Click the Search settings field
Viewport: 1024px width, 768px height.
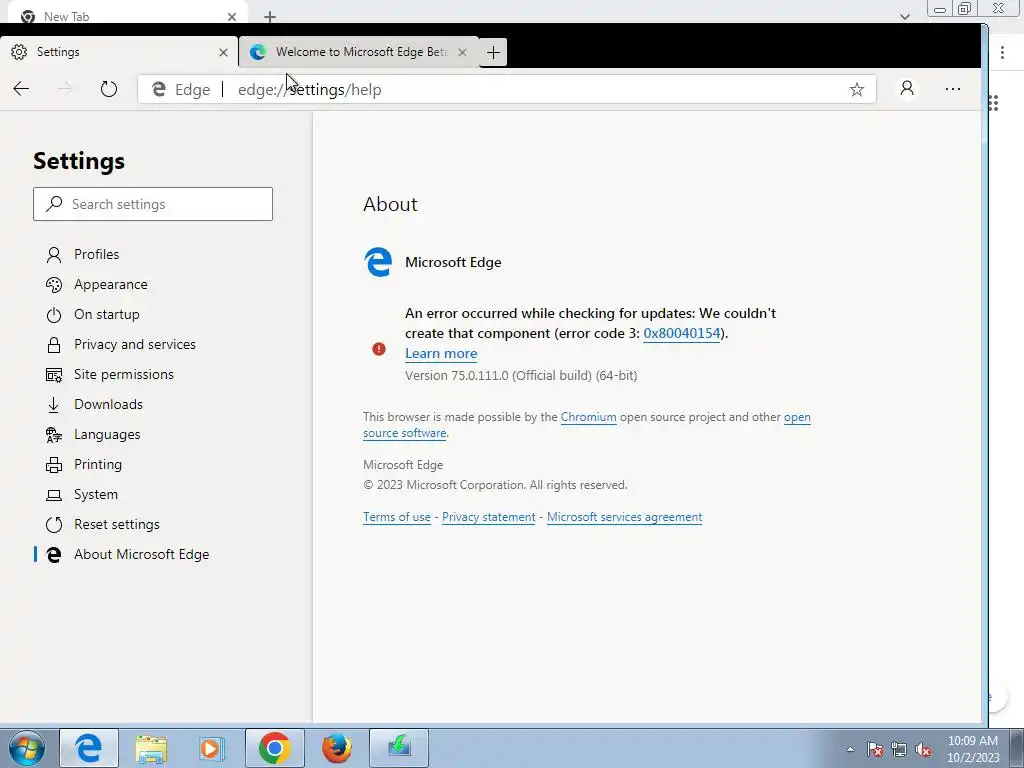coord(153,204)
